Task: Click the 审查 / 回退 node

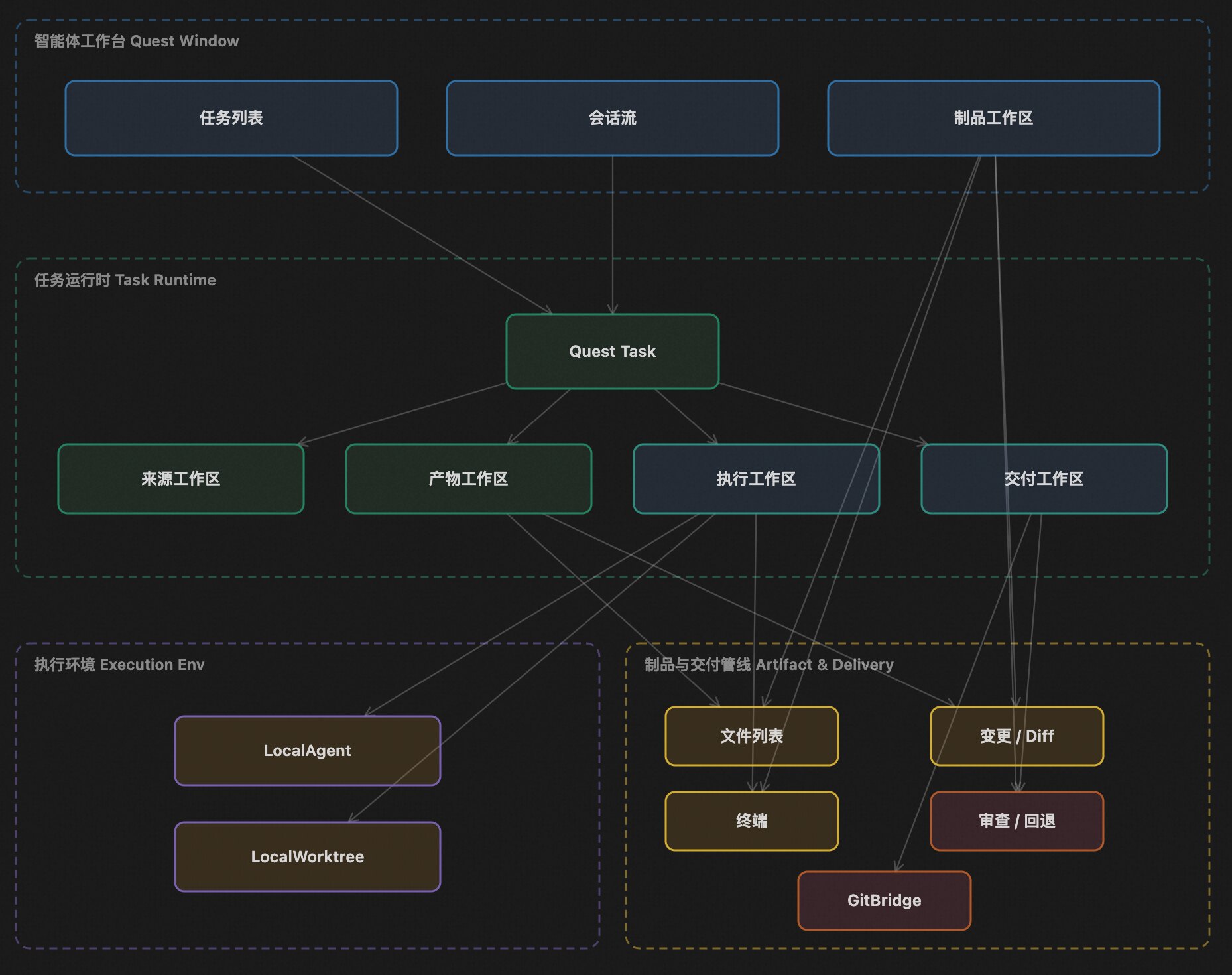Action: pyautogui.click(x=1017, y=821)
